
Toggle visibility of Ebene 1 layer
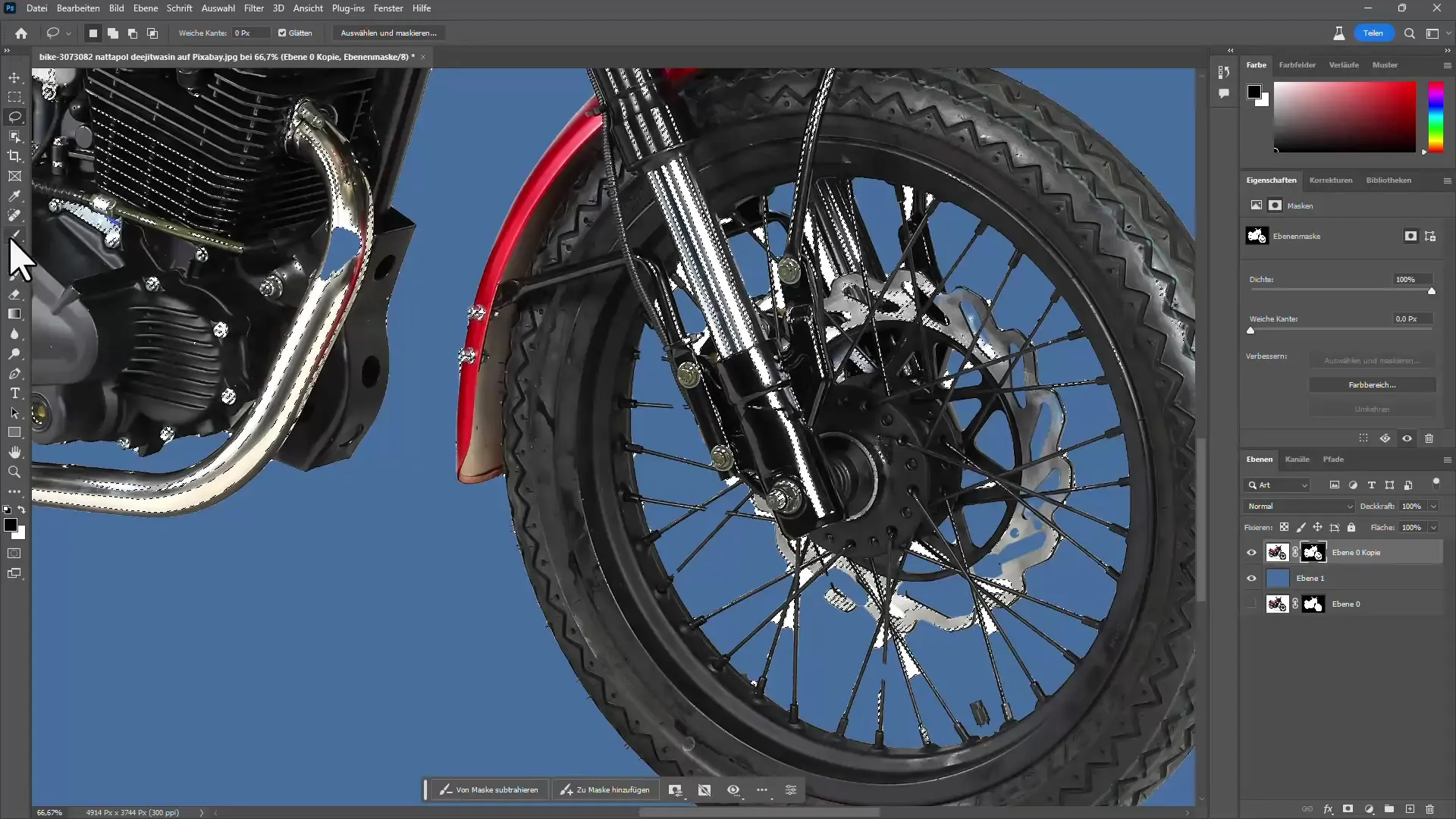click(1252, 578)
